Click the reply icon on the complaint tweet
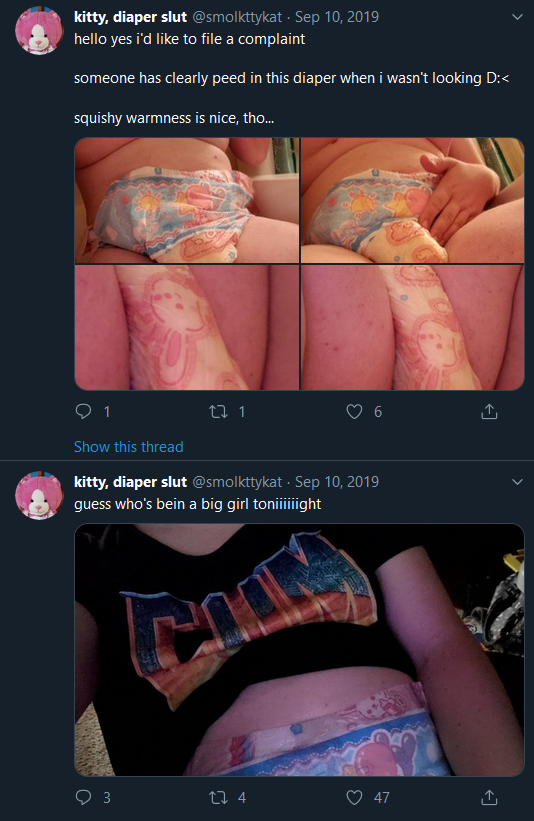534x821 pixels. point(84,412)
